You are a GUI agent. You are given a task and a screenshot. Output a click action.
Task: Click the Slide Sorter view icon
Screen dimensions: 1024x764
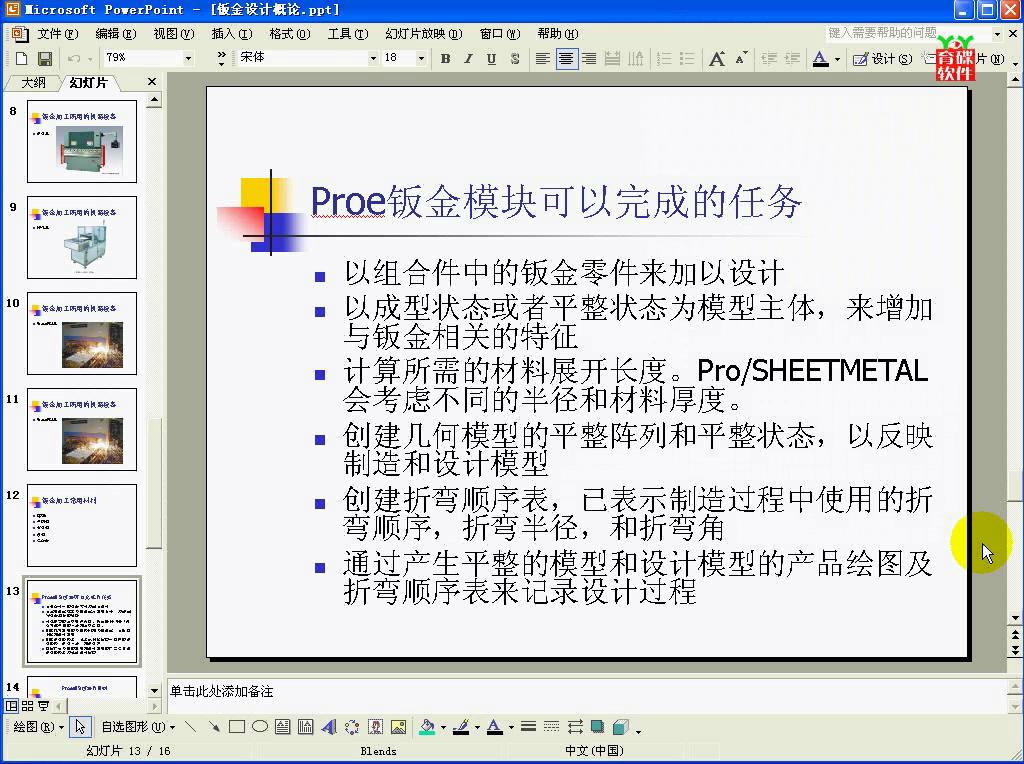tap(27, 706)
